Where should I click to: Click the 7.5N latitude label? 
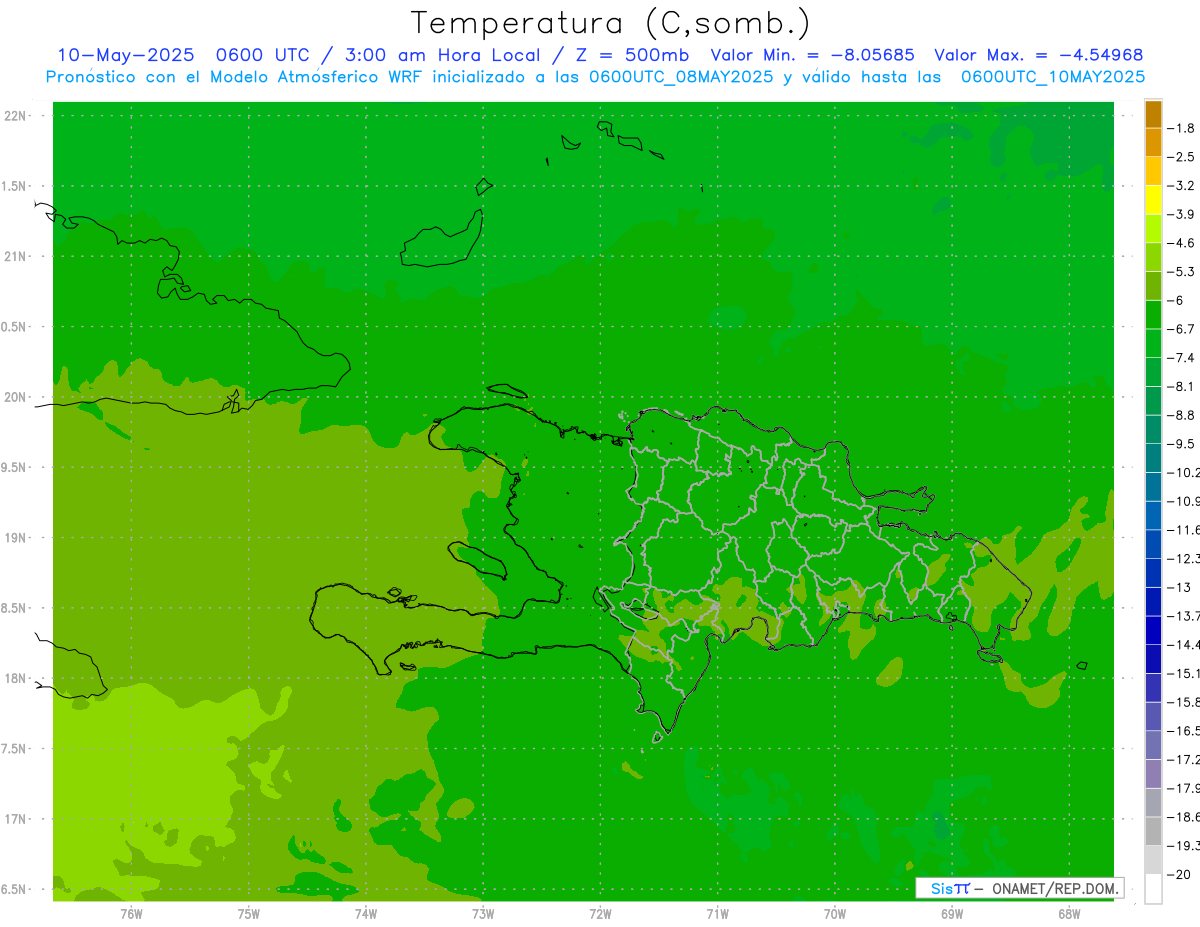click(15, 749)
